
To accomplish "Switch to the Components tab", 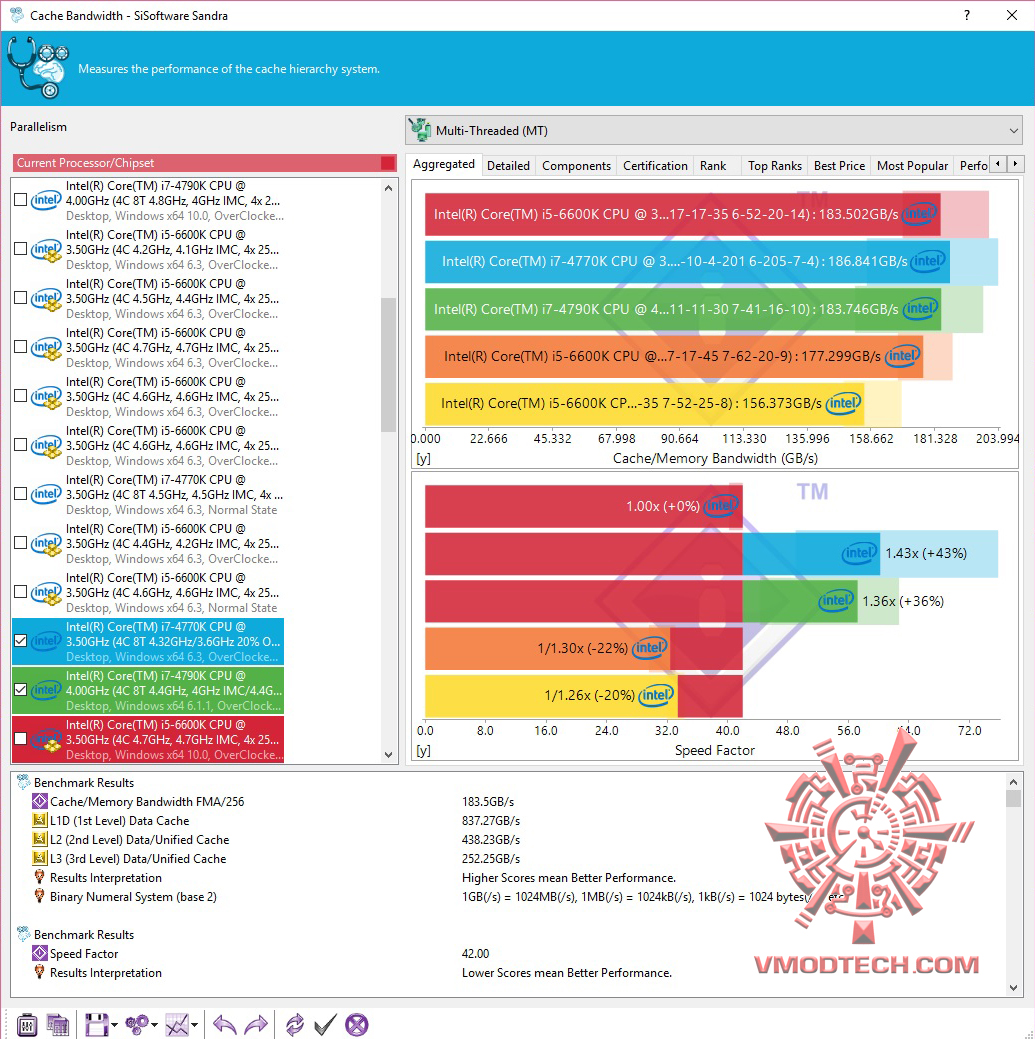I will 576,166.
